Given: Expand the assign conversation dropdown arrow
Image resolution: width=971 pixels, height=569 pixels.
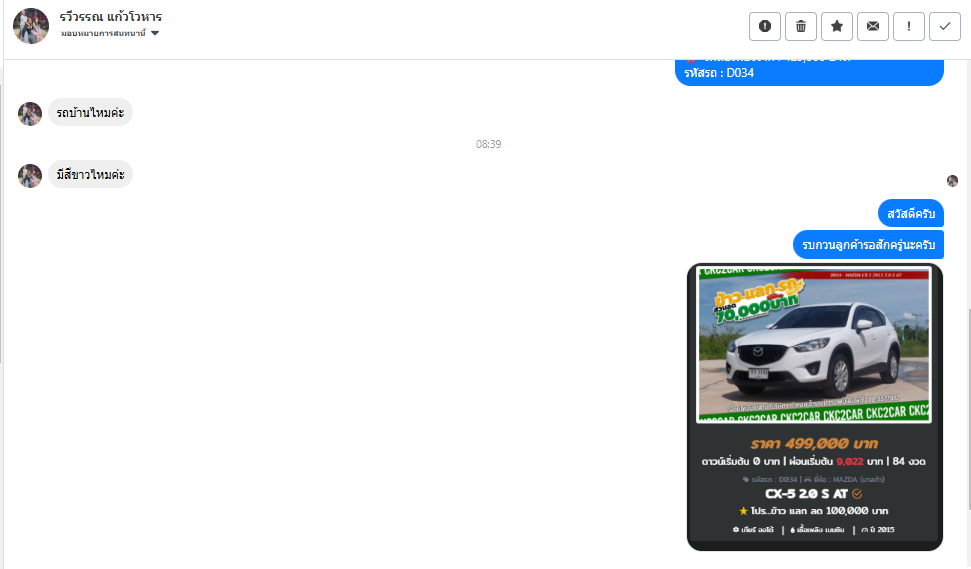Looking at the screenshot, I should pyautogui.click(x=155, y=33).
